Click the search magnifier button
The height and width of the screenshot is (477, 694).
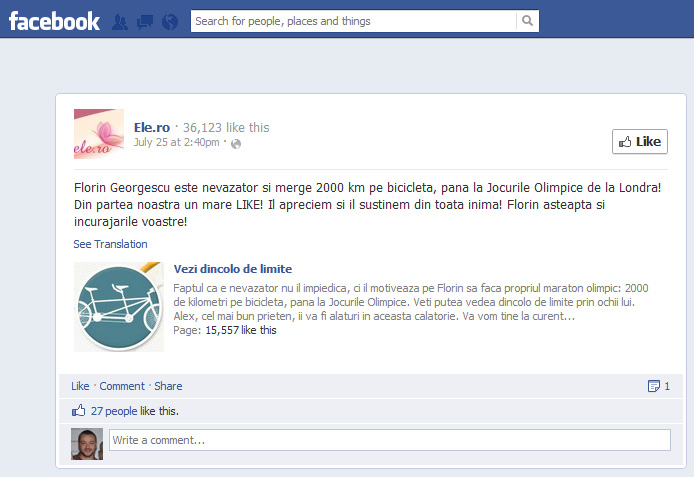pyautogui.click(x=528, y=21)
